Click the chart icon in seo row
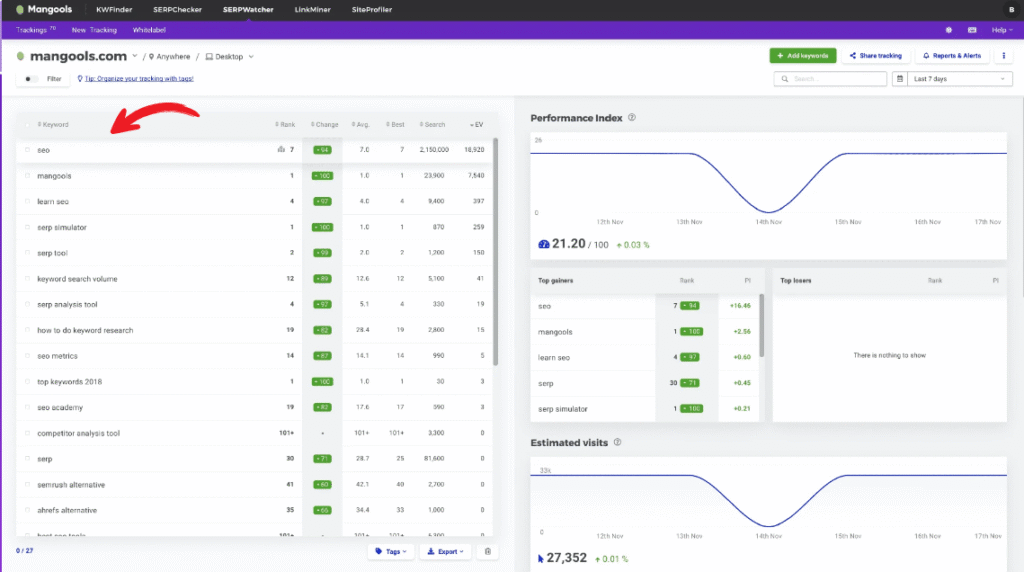1024x572 pixels. tap(280, 150)
